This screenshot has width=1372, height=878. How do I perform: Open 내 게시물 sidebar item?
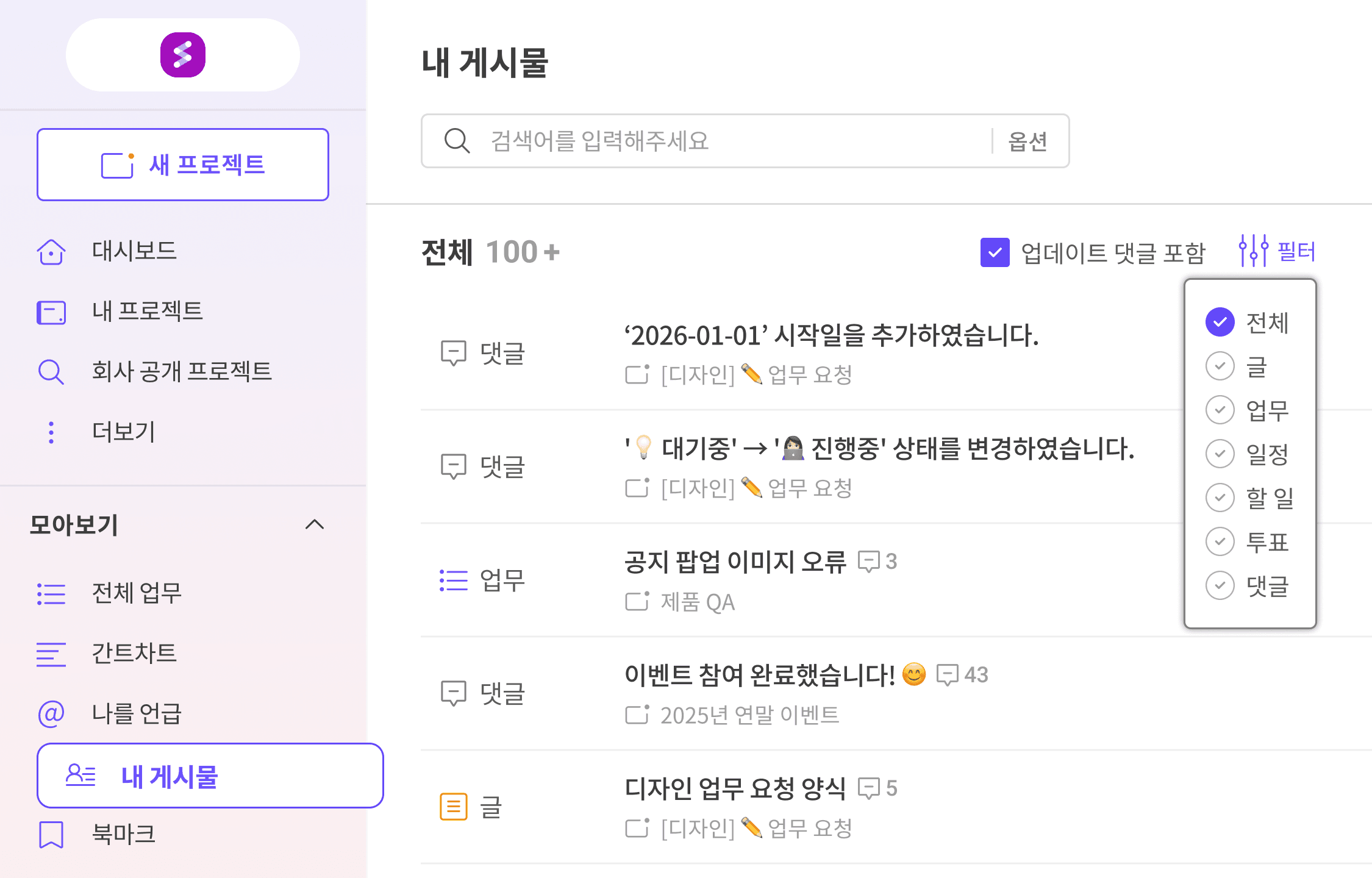210,776
